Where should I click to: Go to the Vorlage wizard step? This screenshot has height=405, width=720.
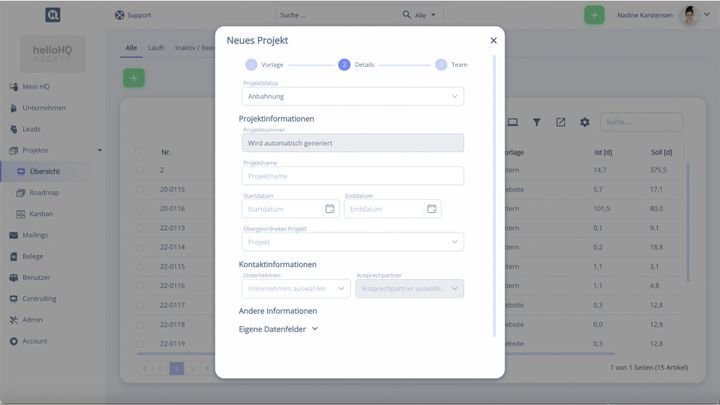264,65
